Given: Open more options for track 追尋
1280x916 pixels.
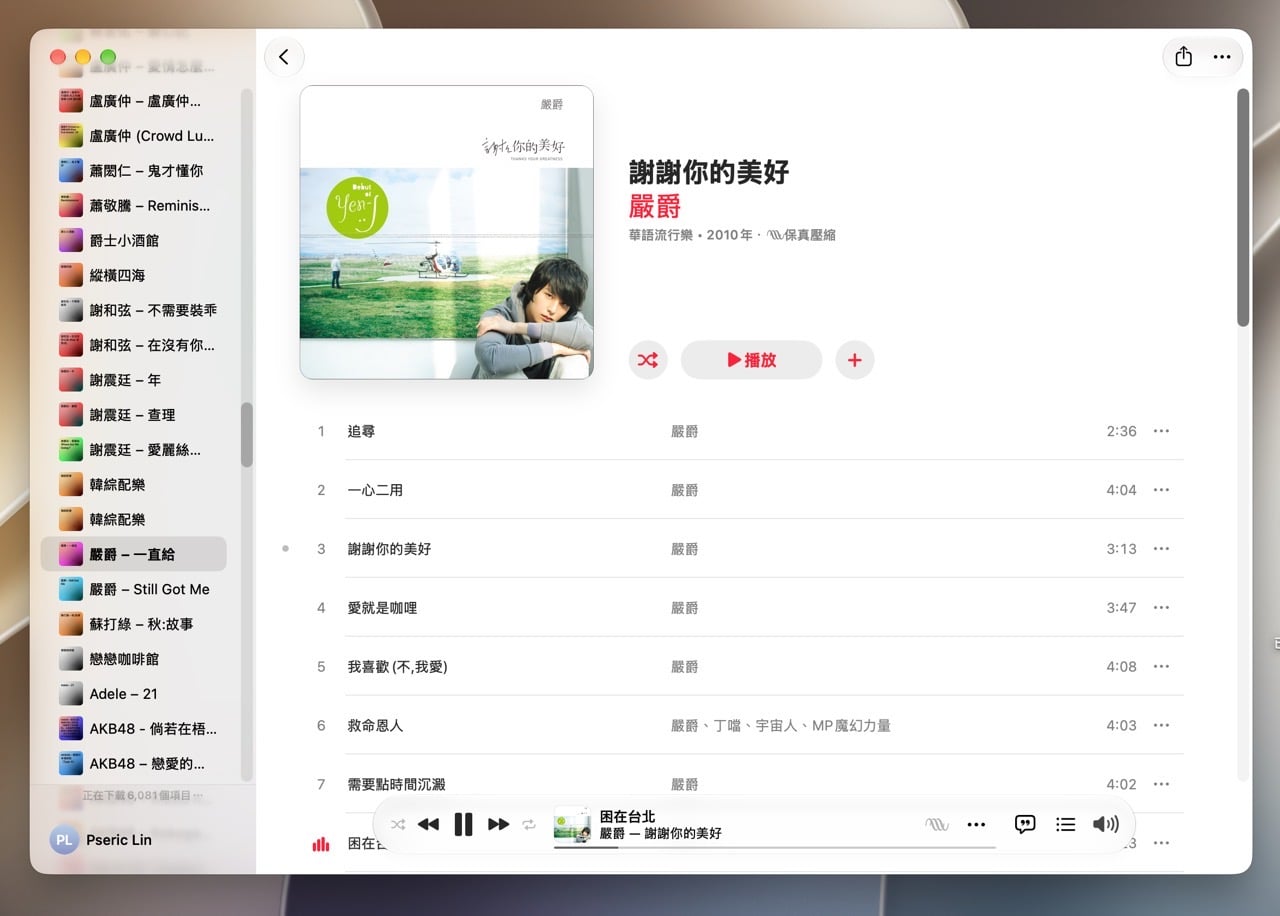Looking at the screenshot, I should [x=1161, y=431].
